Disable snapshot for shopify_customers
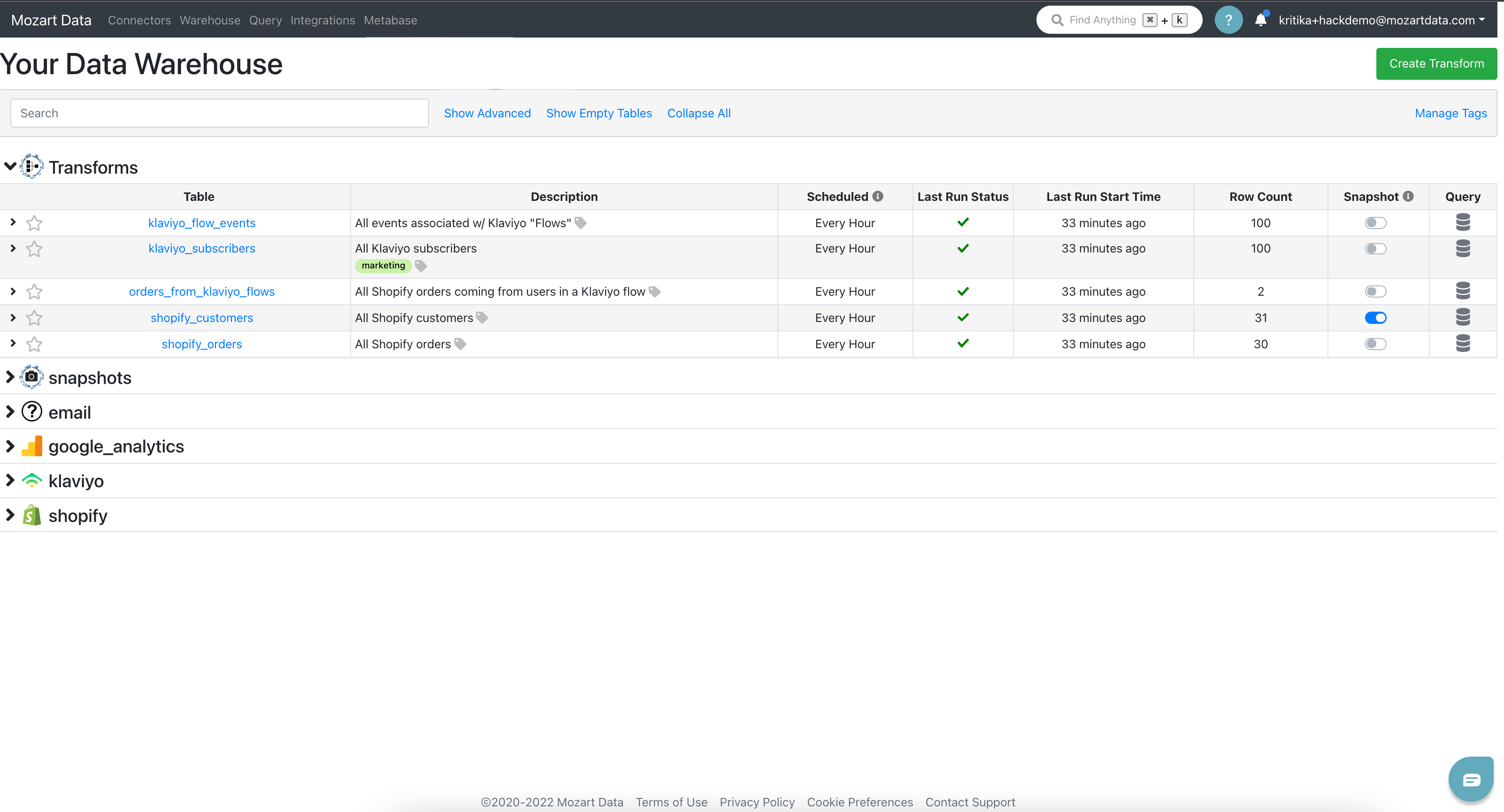 (x=1375, y=318)
